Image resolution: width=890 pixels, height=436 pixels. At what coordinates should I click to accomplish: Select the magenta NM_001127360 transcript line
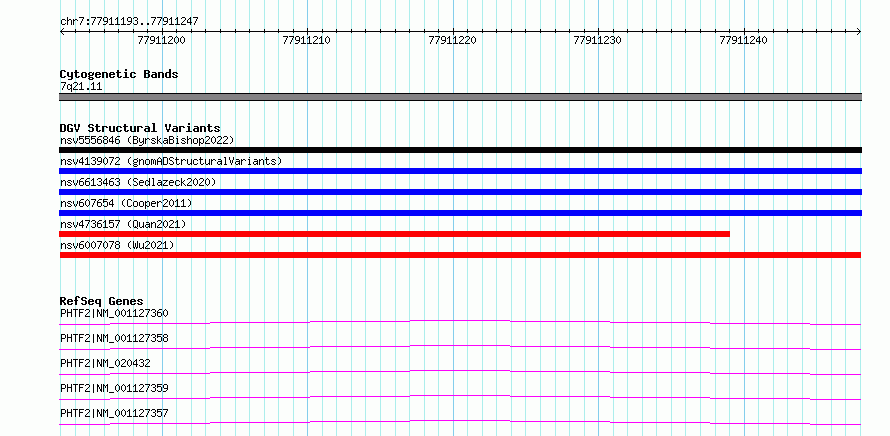460,322
